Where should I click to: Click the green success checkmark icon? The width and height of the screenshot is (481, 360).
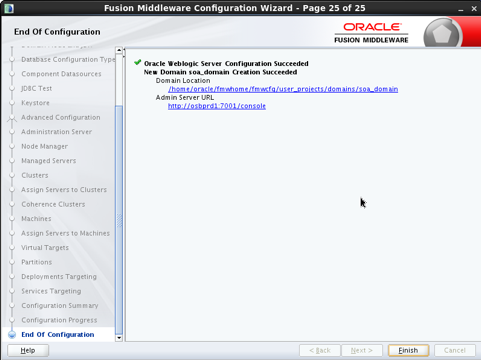pos(137,62)
